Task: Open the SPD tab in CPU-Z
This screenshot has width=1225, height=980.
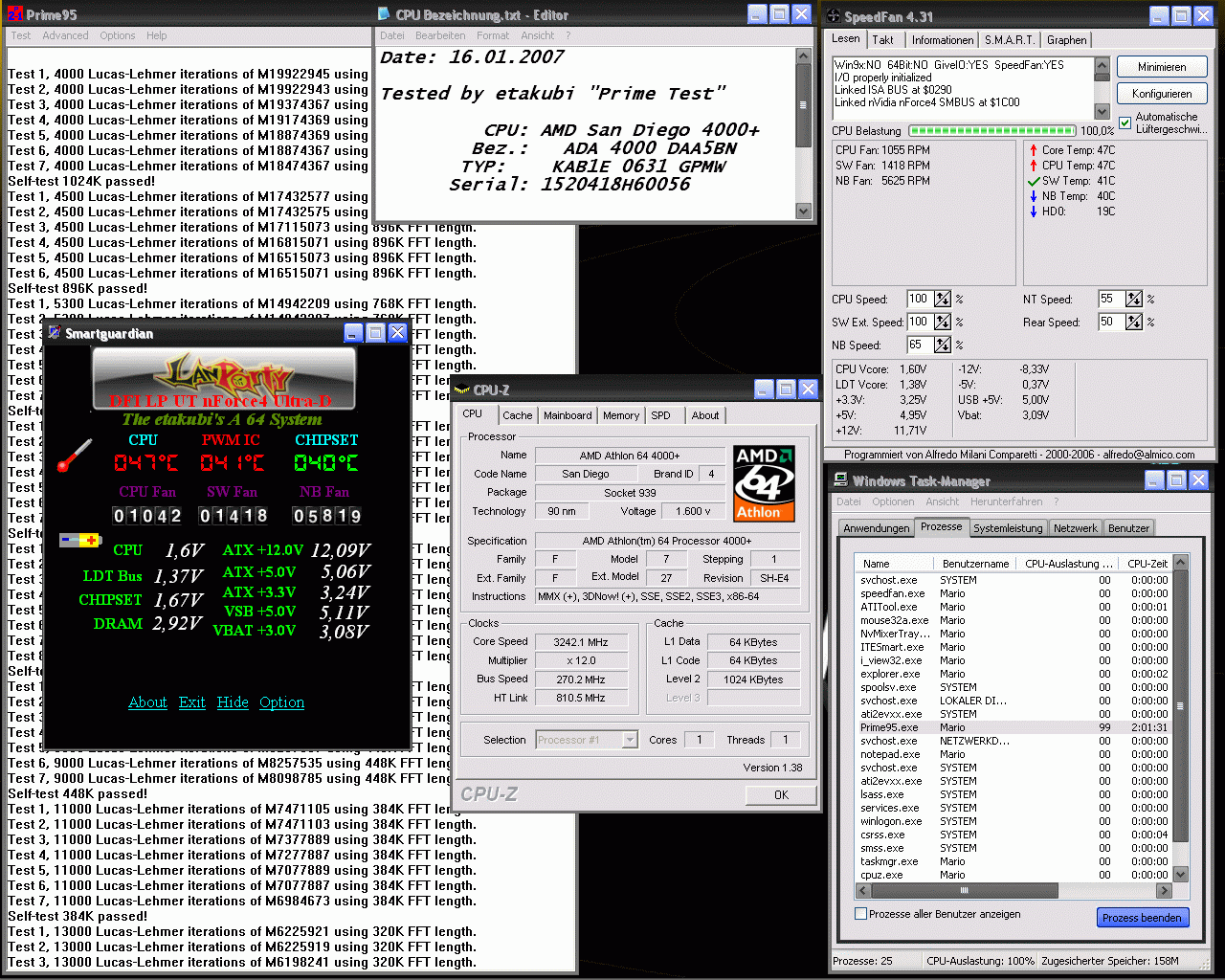Action: click(661, 415)
